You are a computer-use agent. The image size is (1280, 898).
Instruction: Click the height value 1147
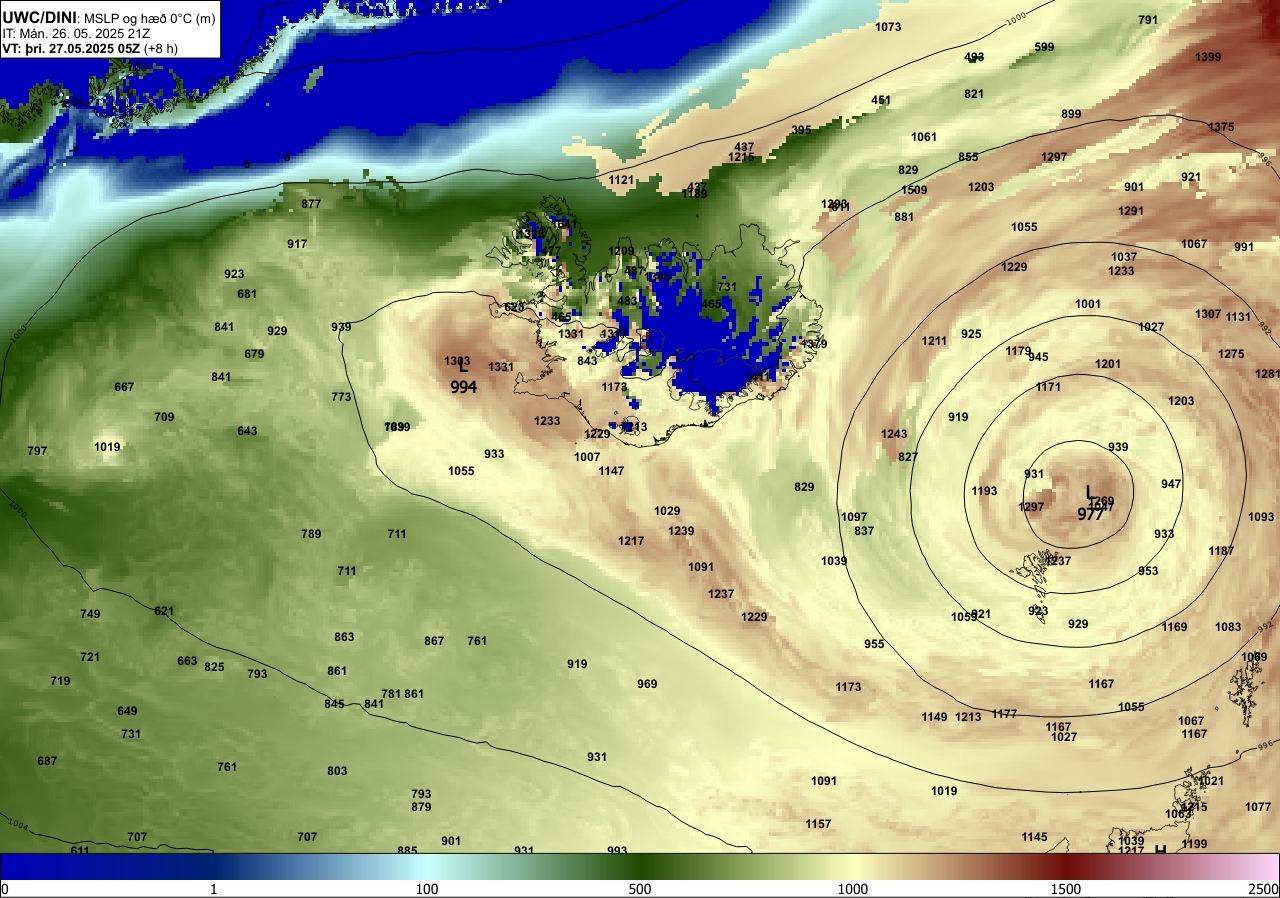click(x=611, y=471)
